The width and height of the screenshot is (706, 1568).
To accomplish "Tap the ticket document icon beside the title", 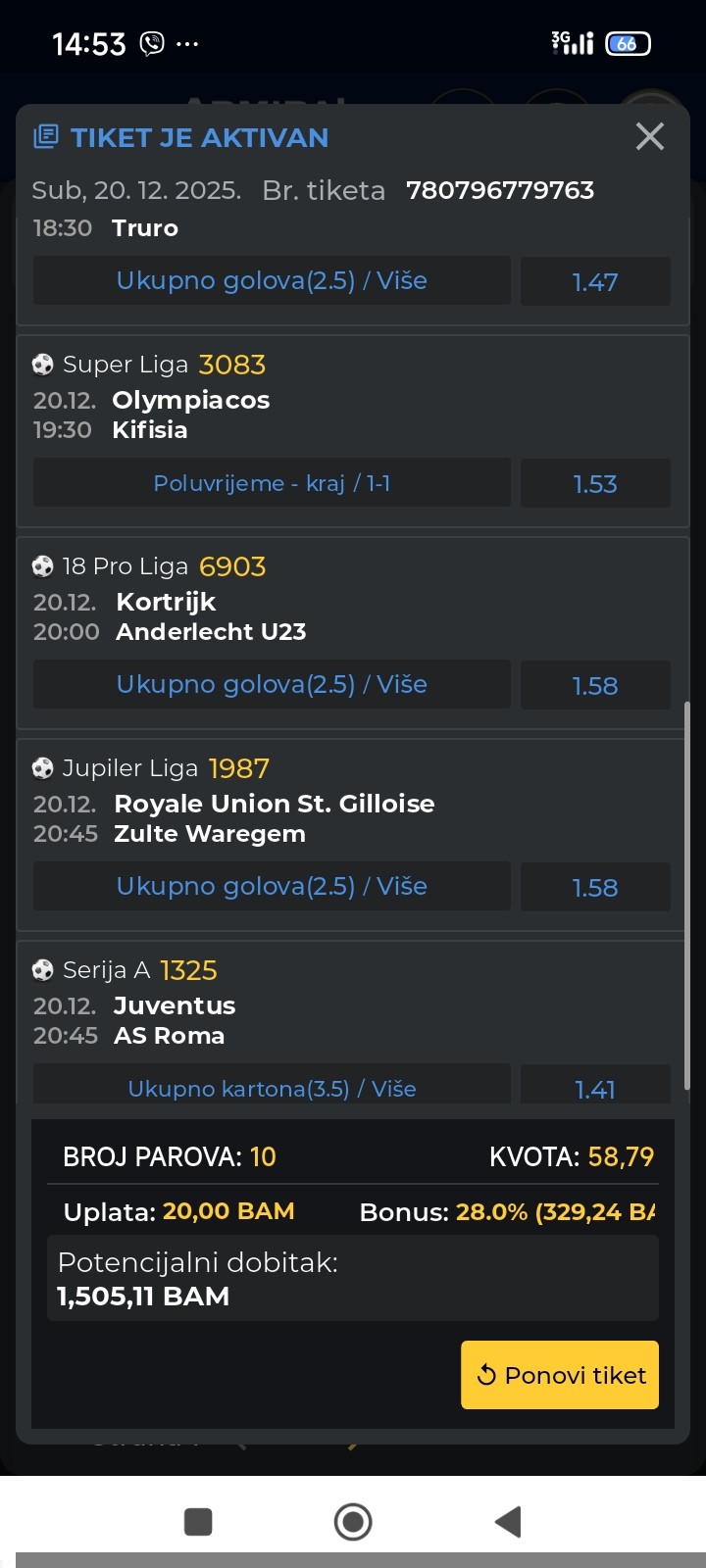I will pos(45,136).
